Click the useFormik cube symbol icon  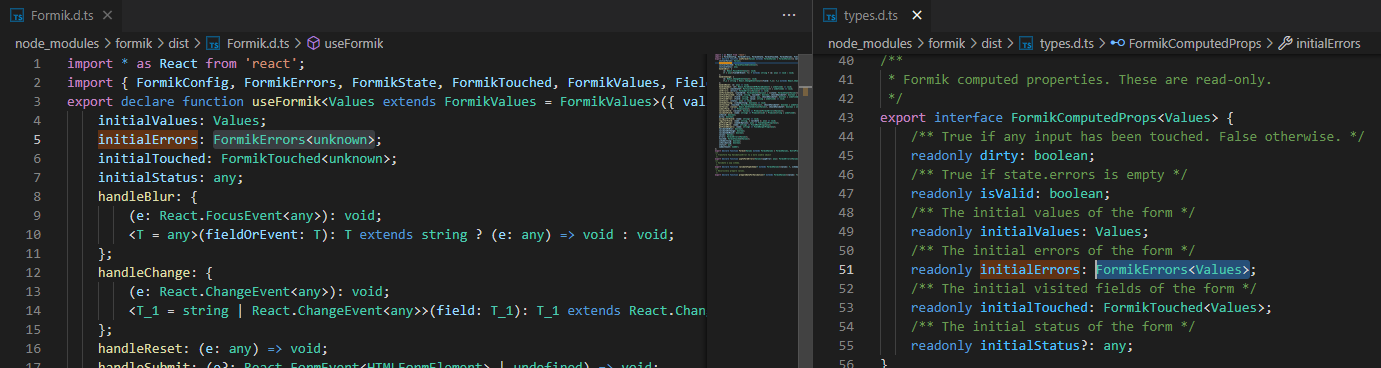(x=313, y=44)
